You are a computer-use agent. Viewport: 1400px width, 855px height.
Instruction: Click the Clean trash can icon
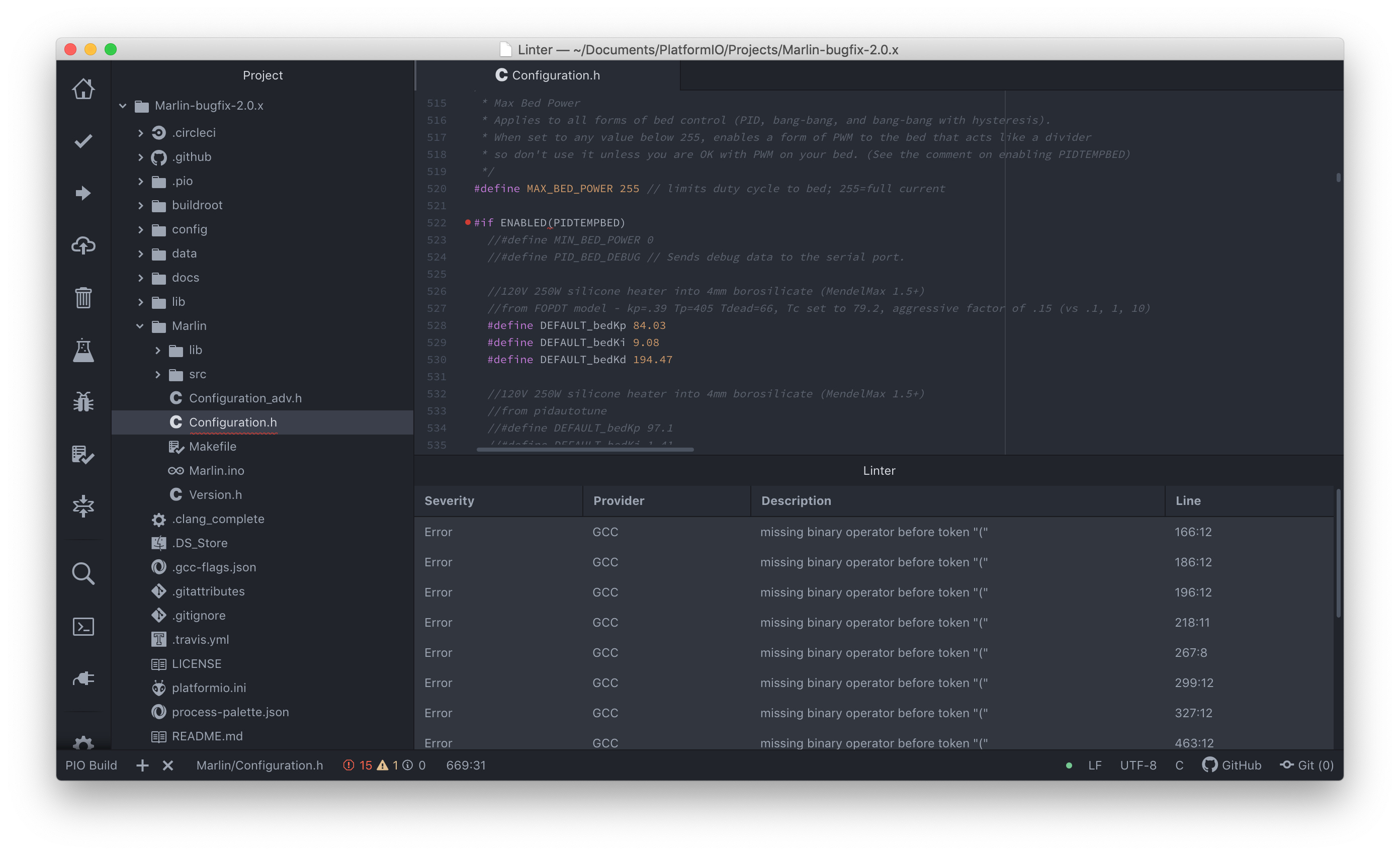click(x=83, y=298)
